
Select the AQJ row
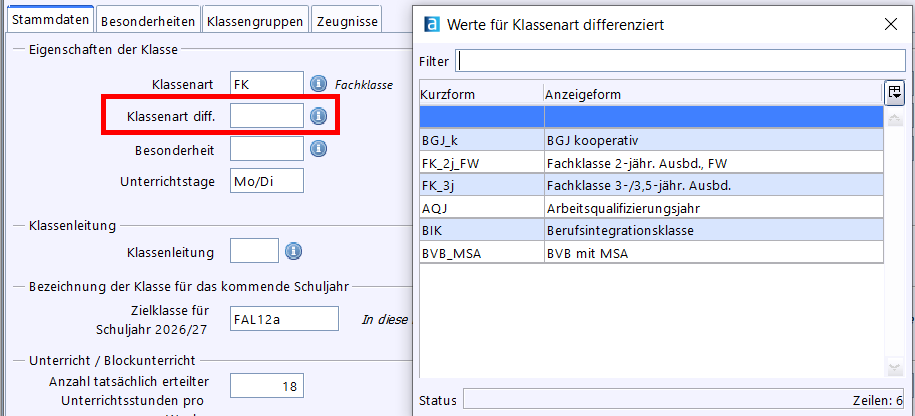(x=651, y=208)
